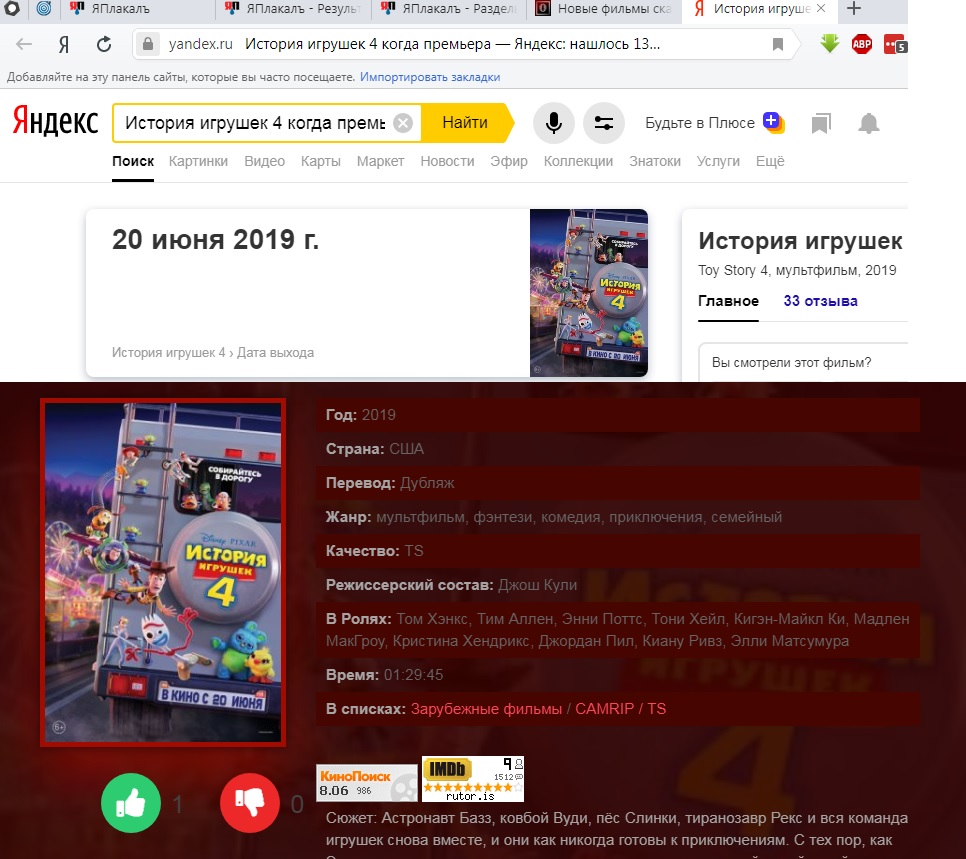
Task: Open Yandex collections bookmark icon
Action: (821, 123)
